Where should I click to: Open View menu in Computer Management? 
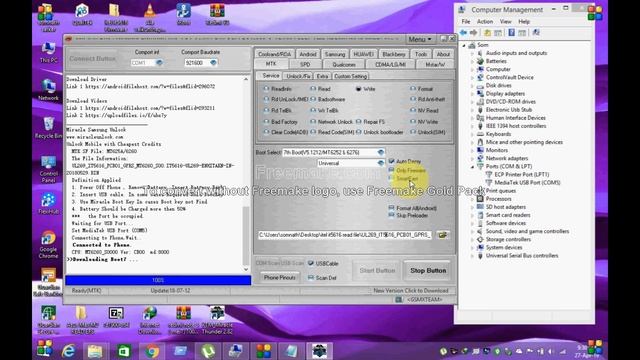[x=505, y=21]
